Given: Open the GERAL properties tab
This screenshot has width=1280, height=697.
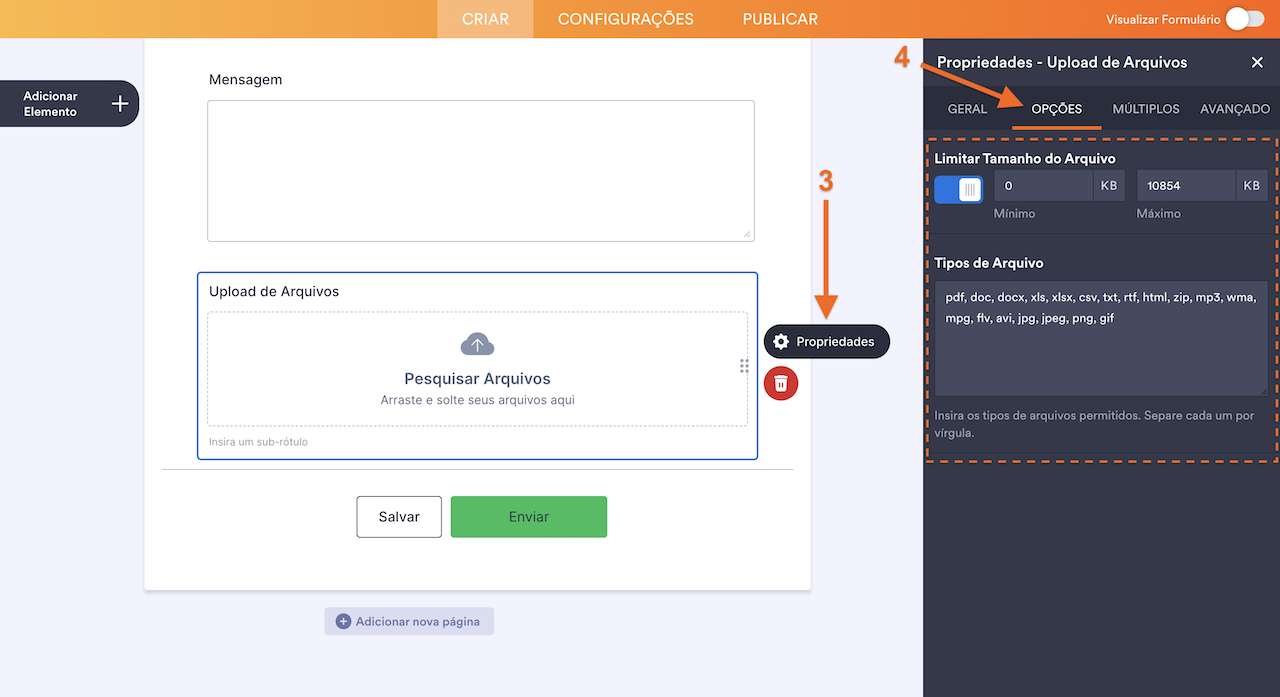Looking at the screenshot, I should click(967, 109).
